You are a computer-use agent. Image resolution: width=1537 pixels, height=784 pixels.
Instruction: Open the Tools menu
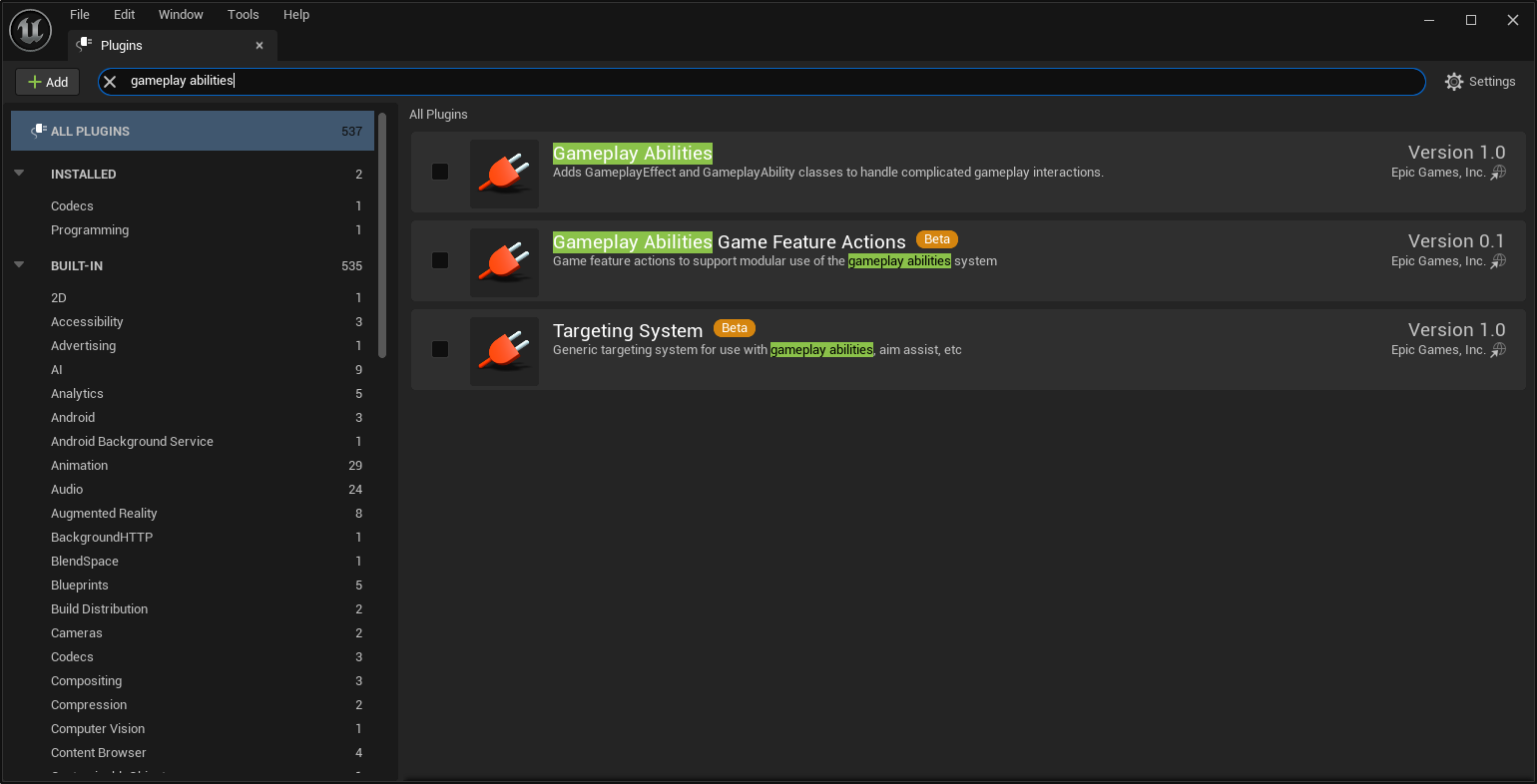pos(243,15)
